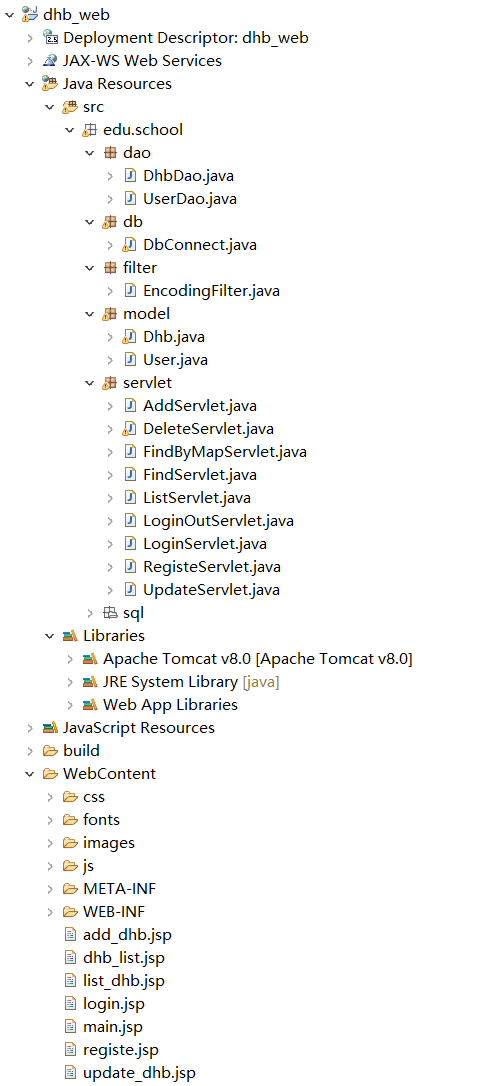The height and width of the screenshot is (1086, 502).
Task: Select LoginServlet.java in the tree
Action: pos(204,543)
